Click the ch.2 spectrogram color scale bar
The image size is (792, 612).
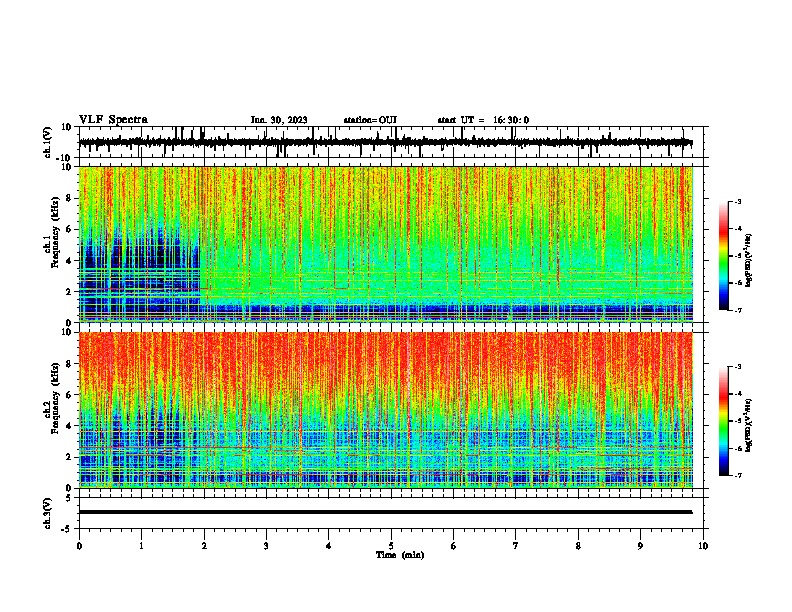click(x=723, y=421)
